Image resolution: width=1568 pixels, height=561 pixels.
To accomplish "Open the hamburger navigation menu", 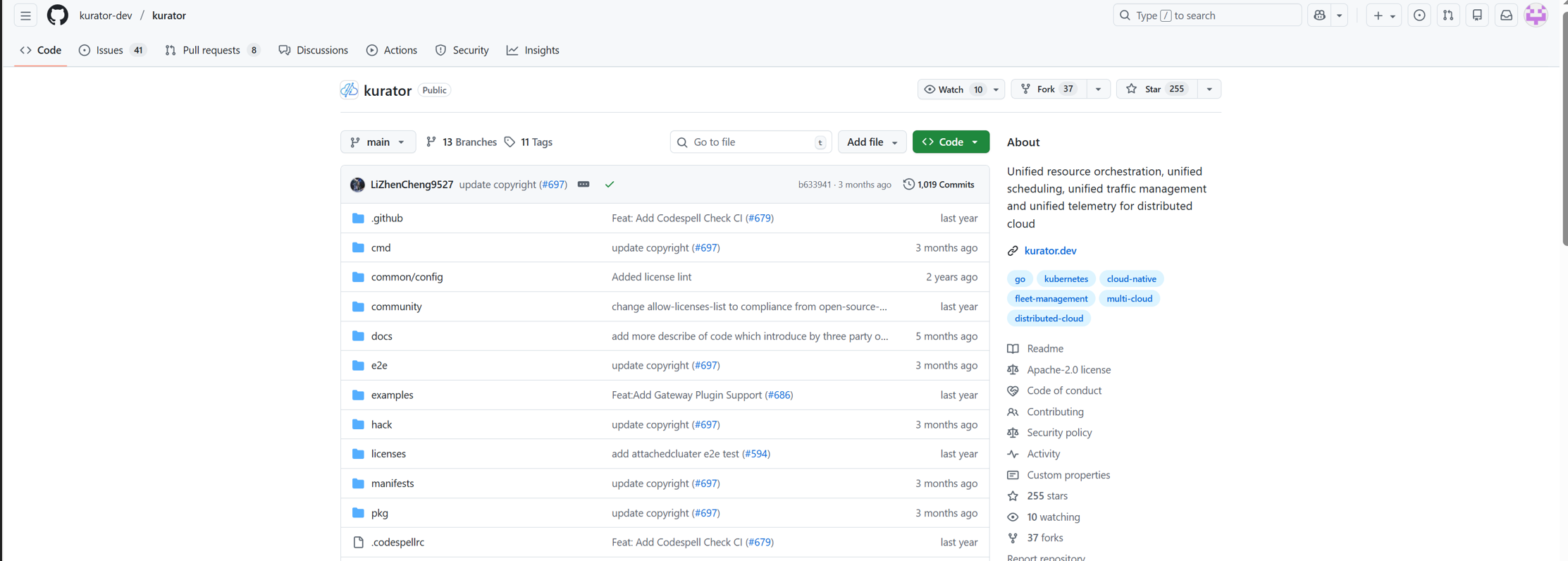I will click(x=25, y=16).
